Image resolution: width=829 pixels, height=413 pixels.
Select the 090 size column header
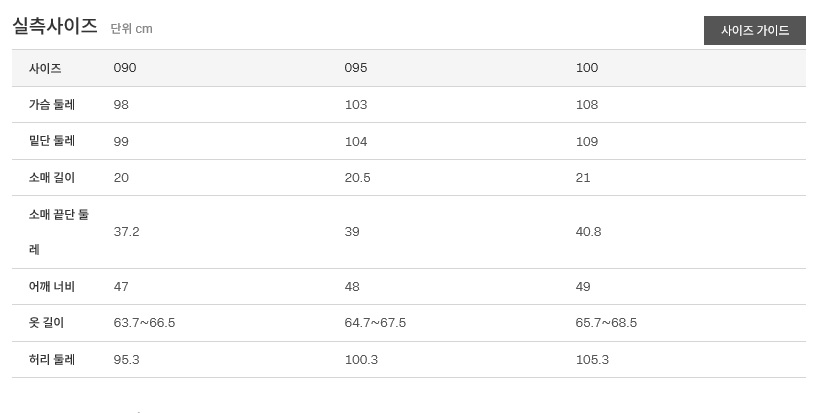point(125,68)
